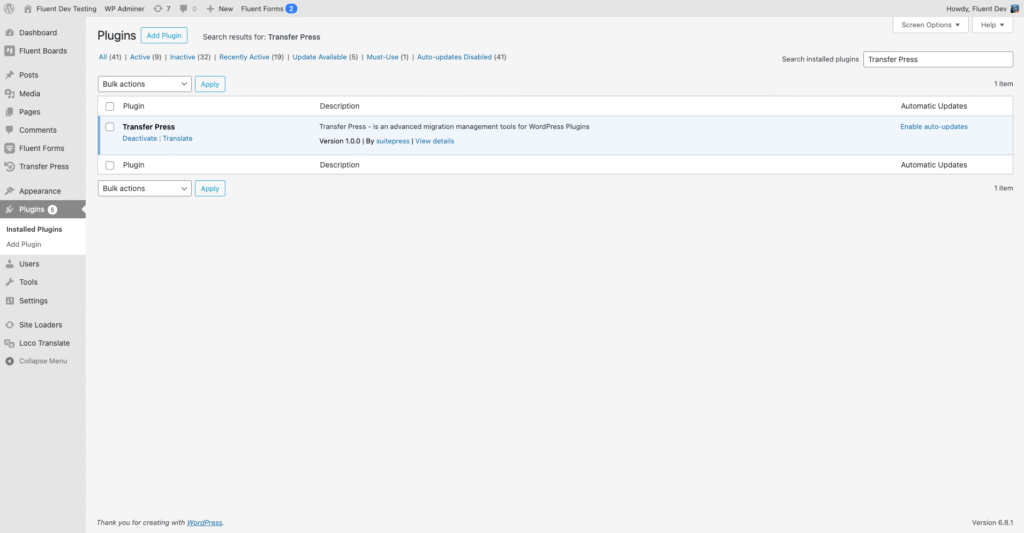The image size is (1024, 533).
Task: Click the Pages sidebar icon
Action: click(x=10, y=112)
